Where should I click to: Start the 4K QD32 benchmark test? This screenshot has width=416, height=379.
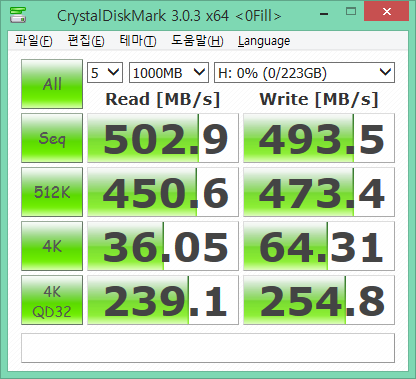coord(52,300)
